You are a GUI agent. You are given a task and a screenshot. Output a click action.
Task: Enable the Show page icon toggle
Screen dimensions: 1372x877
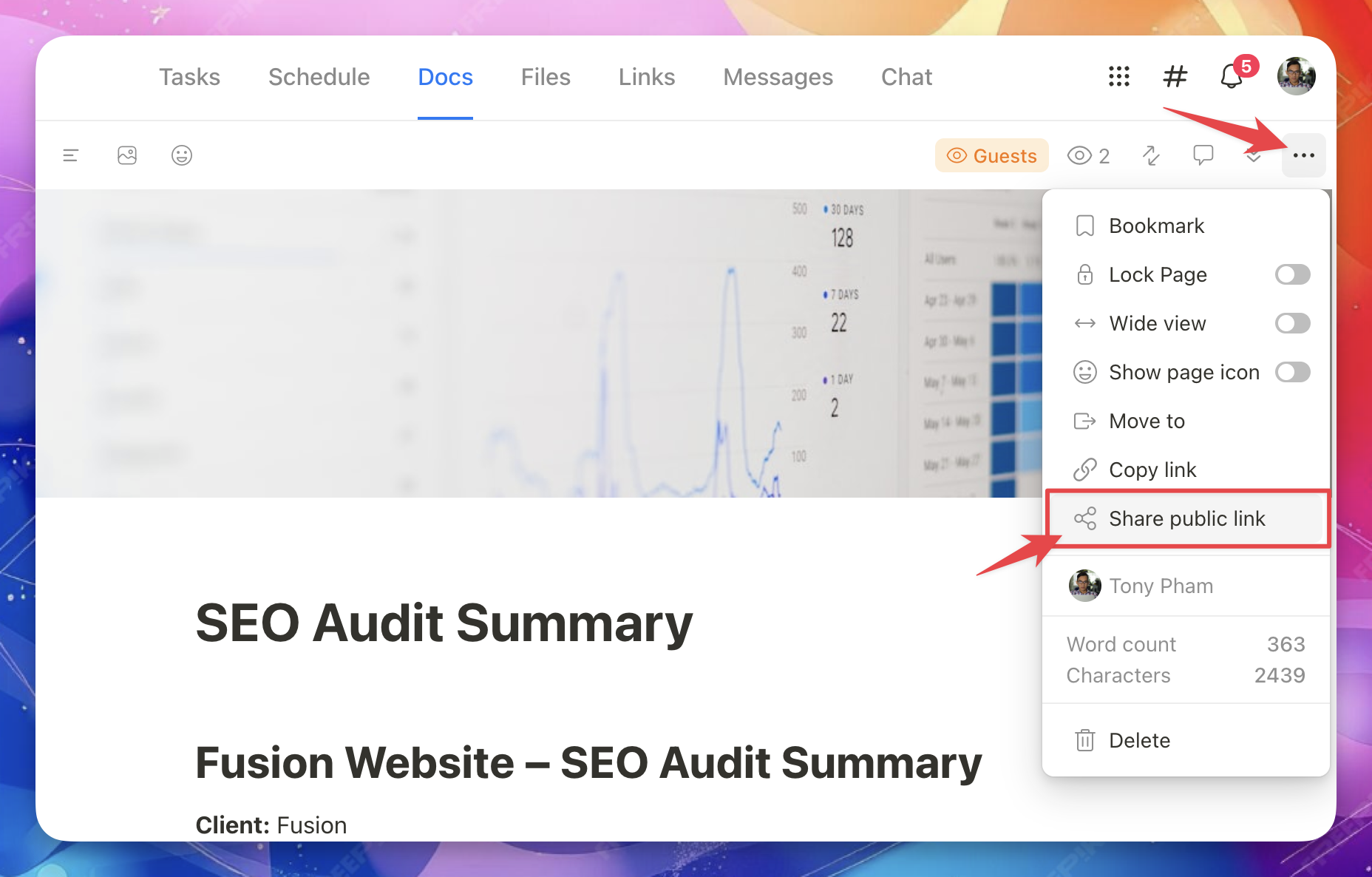(1292, 372)
